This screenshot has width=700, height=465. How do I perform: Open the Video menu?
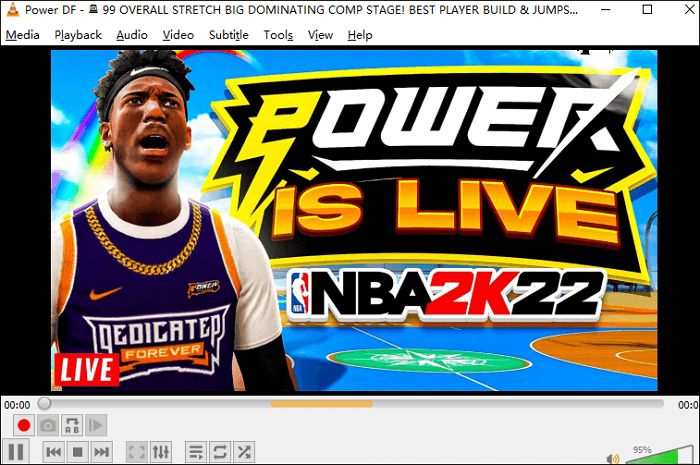tap(178, 35)
